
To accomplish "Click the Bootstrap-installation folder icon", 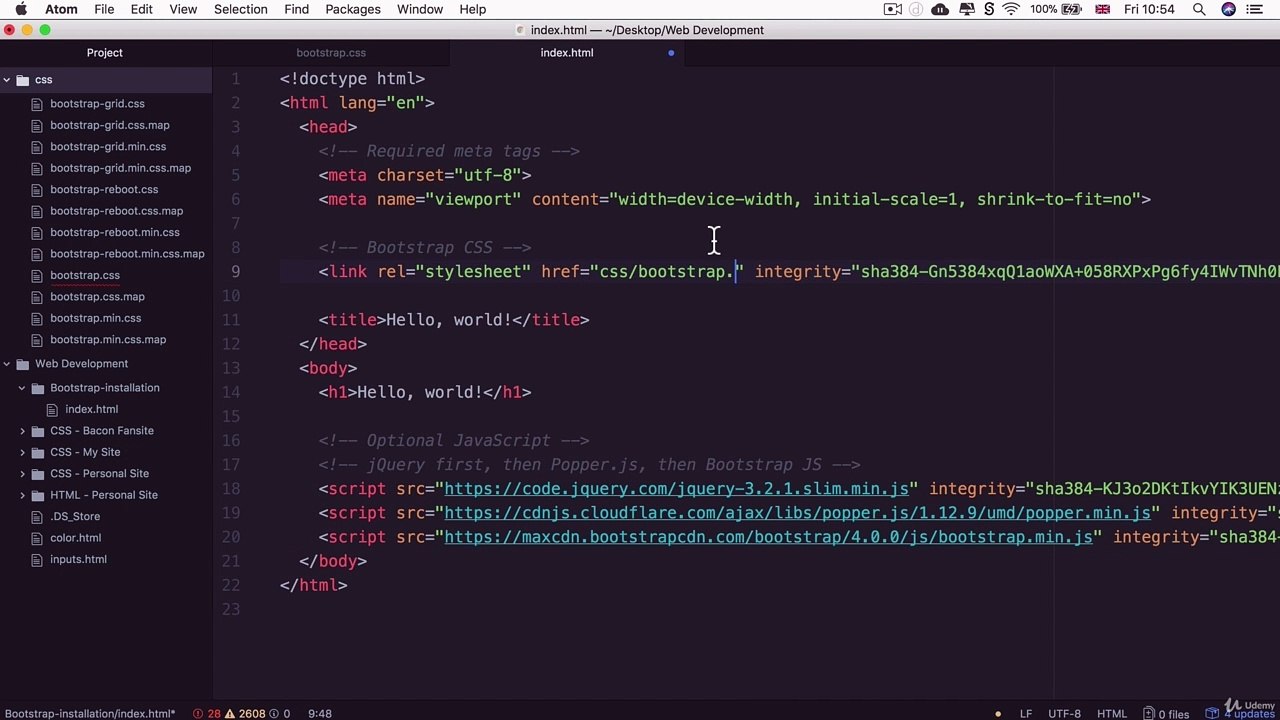I will 38,388.
